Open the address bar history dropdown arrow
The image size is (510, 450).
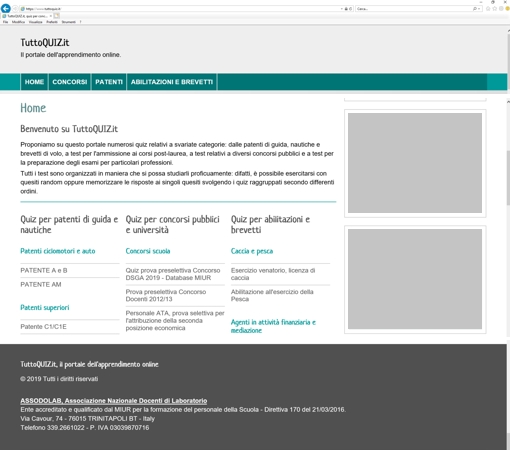tap(342, 9)
